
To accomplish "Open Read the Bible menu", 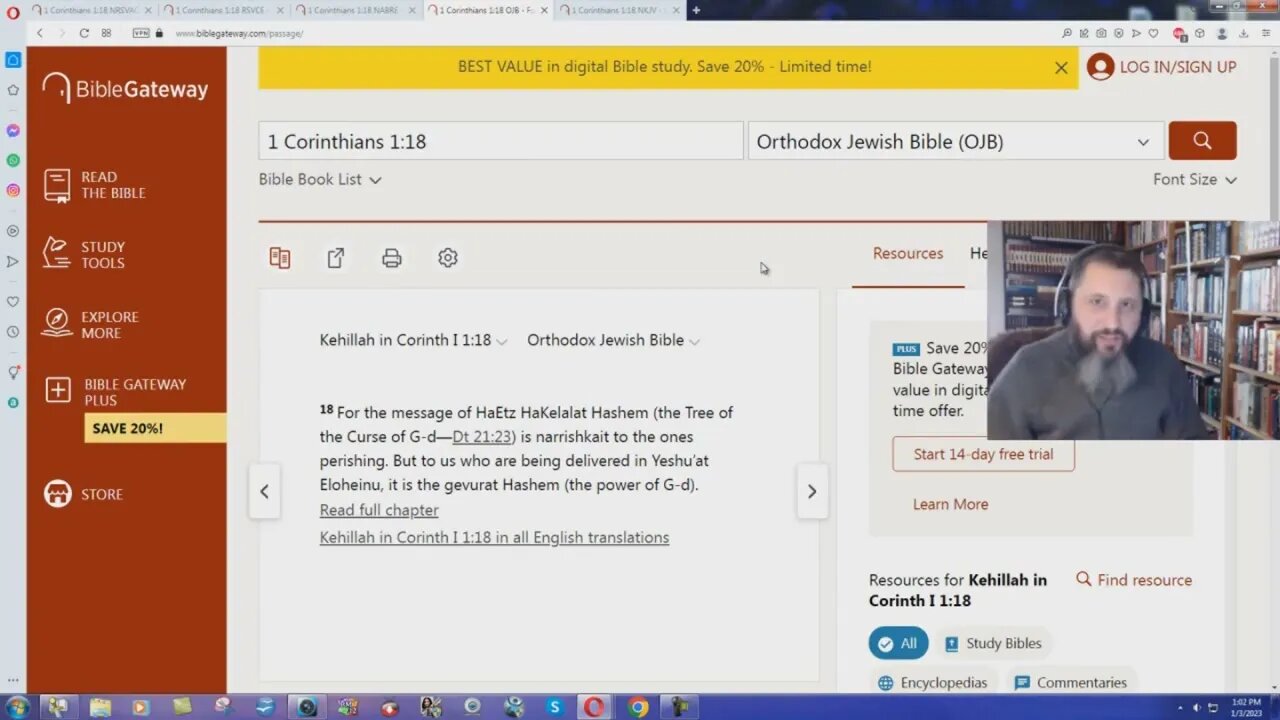I will (x=96, y=185).
